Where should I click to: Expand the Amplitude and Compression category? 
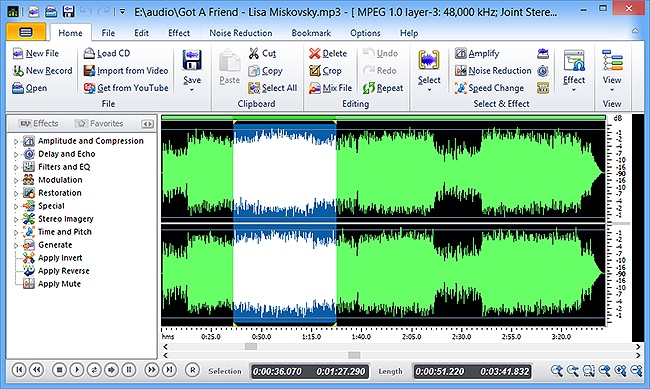[x=16, y=141]
